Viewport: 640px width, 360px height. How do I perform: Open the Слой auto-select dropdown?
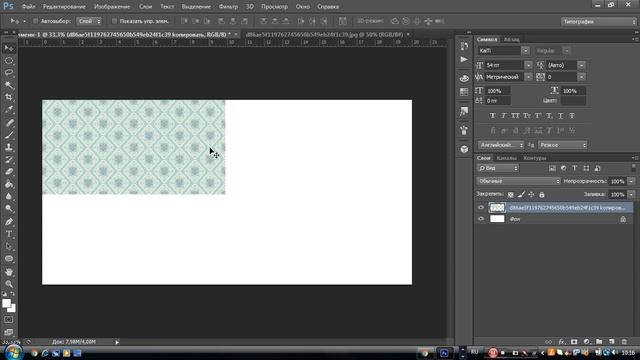point(89,21)
